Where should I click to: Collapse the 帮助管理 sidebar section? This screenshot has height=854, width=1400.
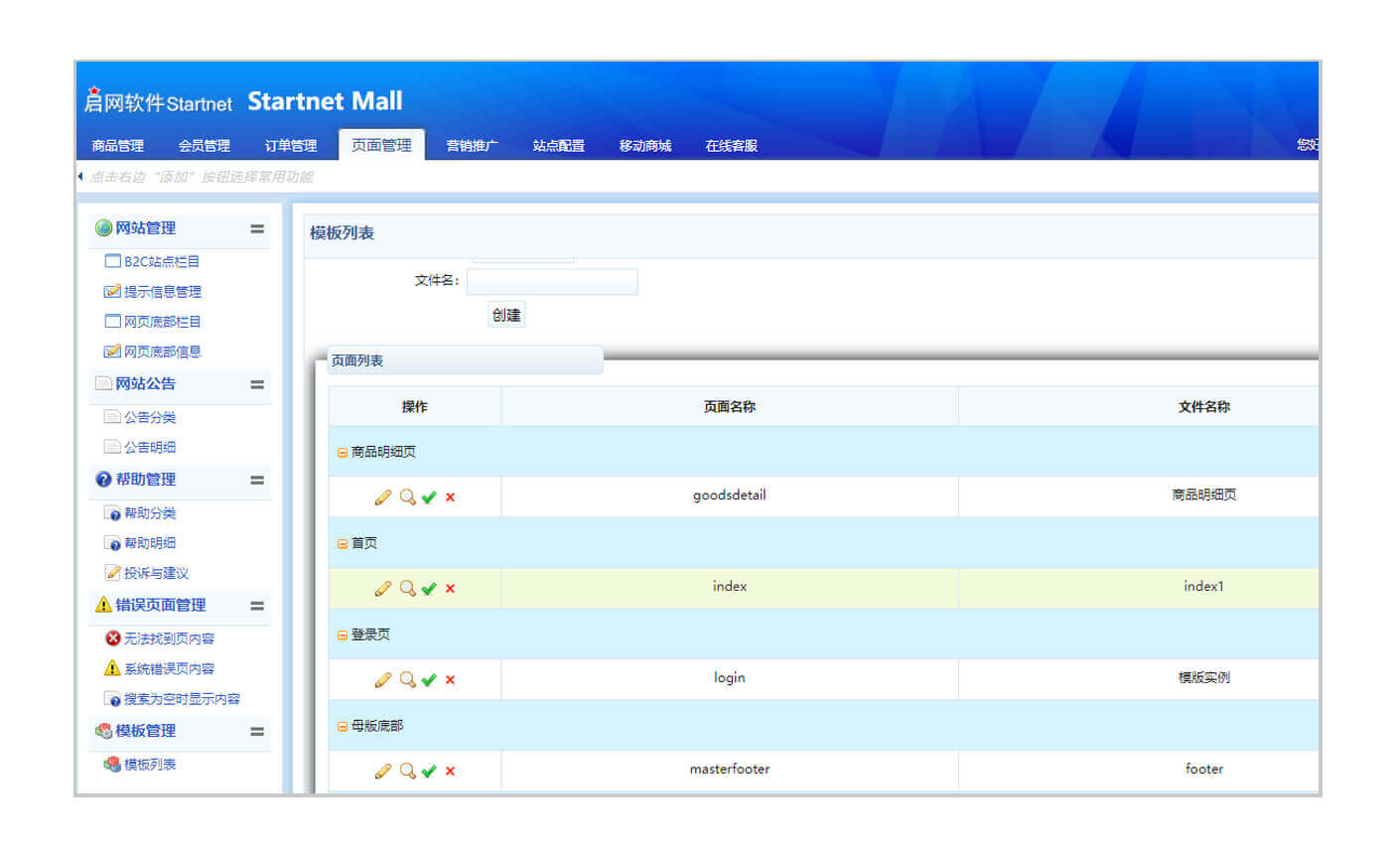pyautogui.click(x=257, y=481)
